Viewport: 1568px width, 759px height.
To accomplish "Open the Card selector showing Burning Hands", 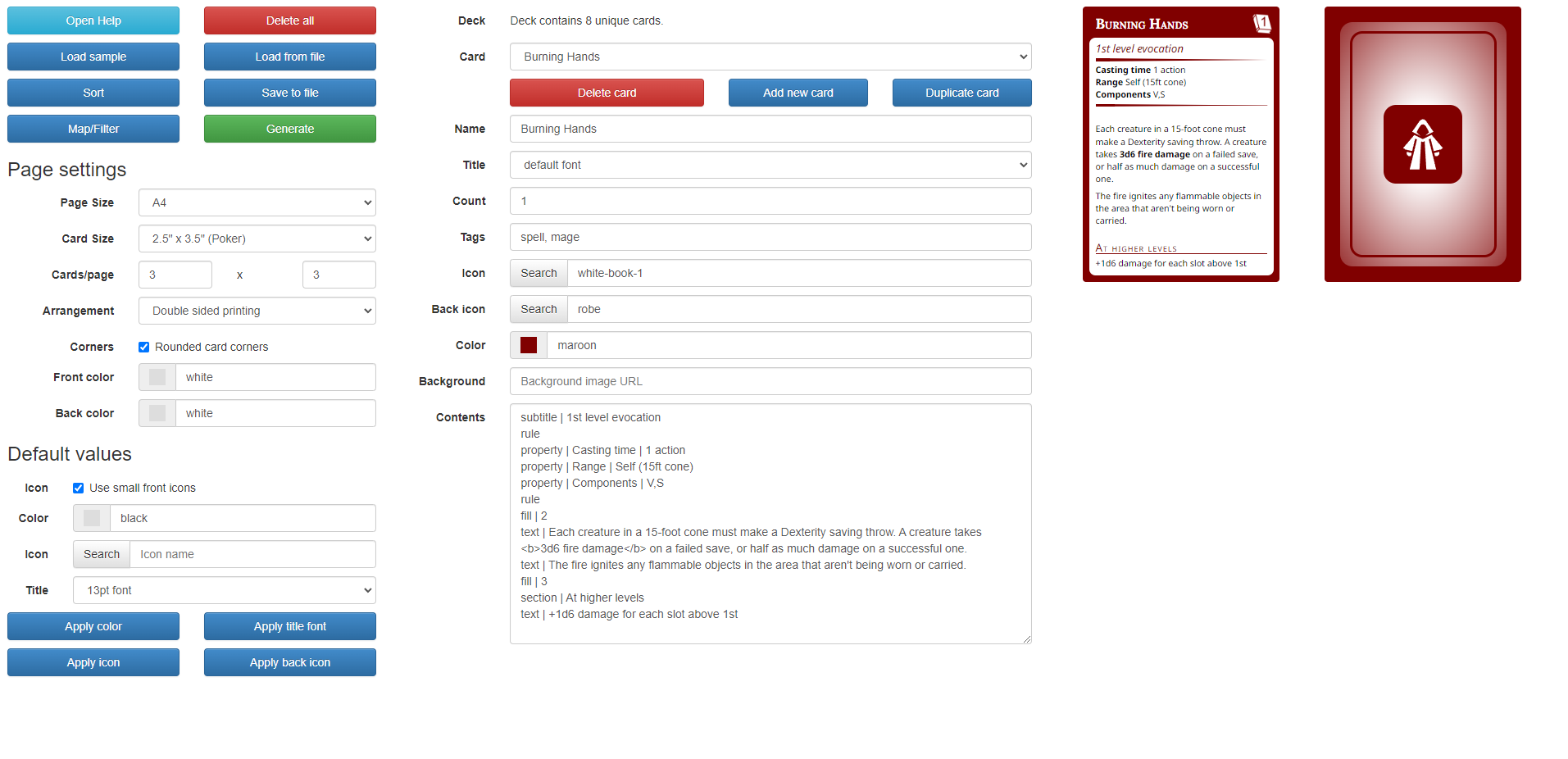I will click(770, 57).
